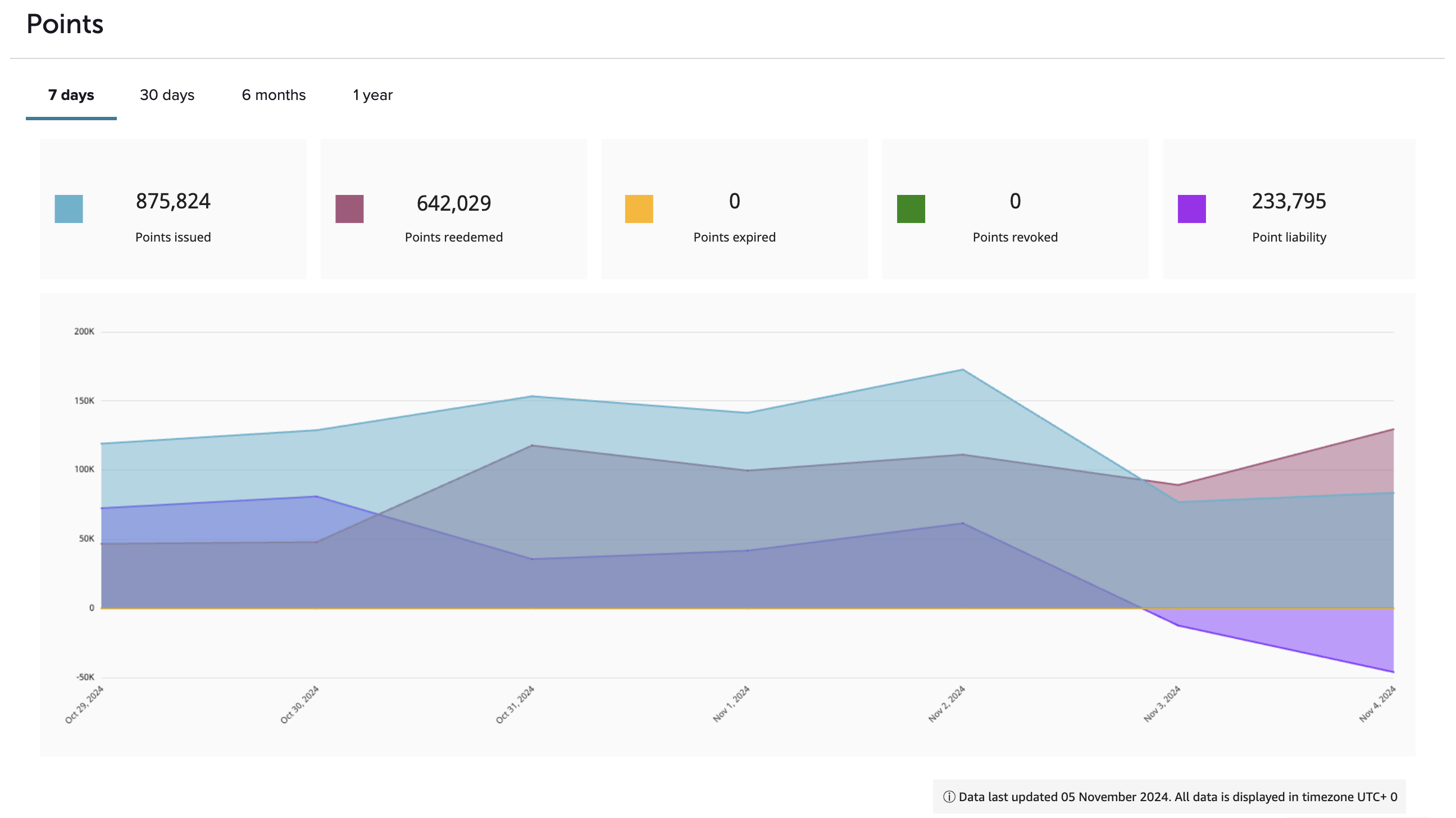Click the Nov 2, 2024 axis label

[x=947, y=704]
